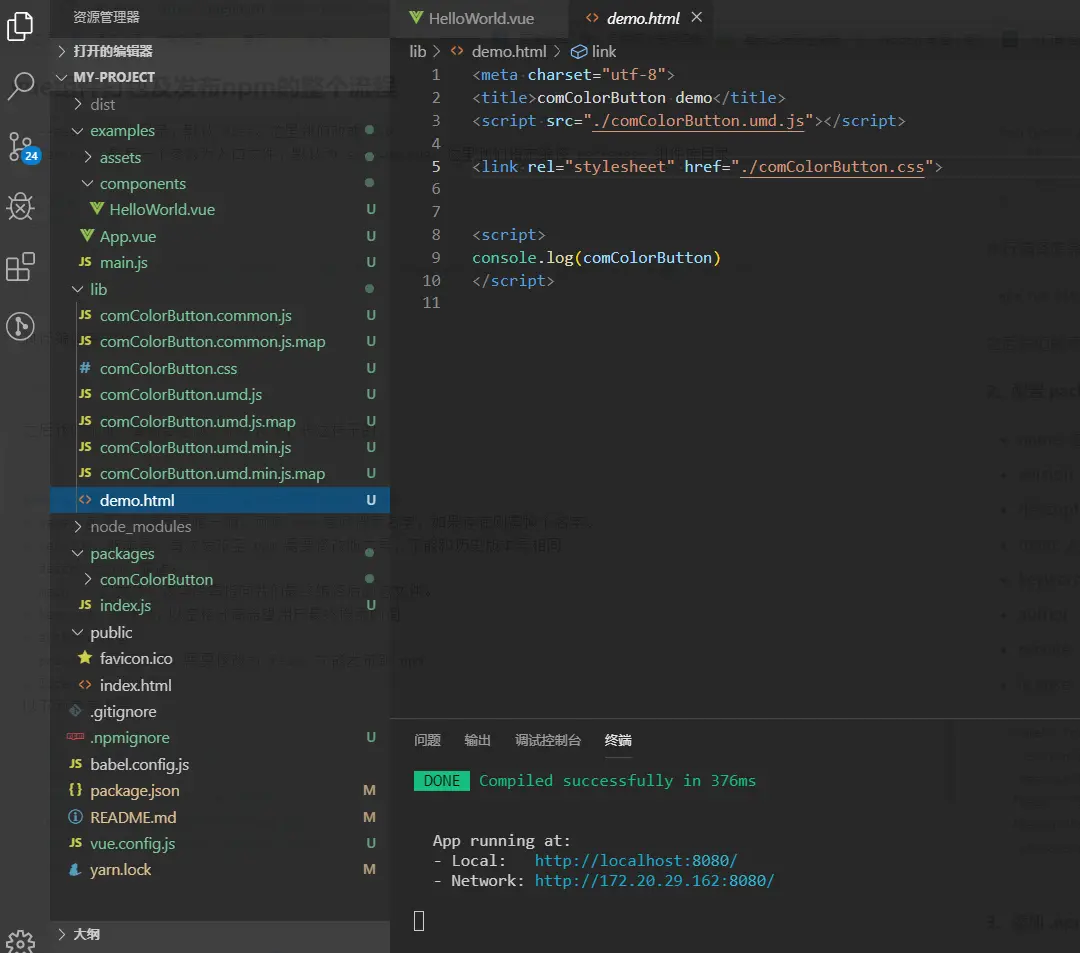Screen dimensions: 1080x953
Task: Open comColorButton.common.js file
Action: coord(220,315)
